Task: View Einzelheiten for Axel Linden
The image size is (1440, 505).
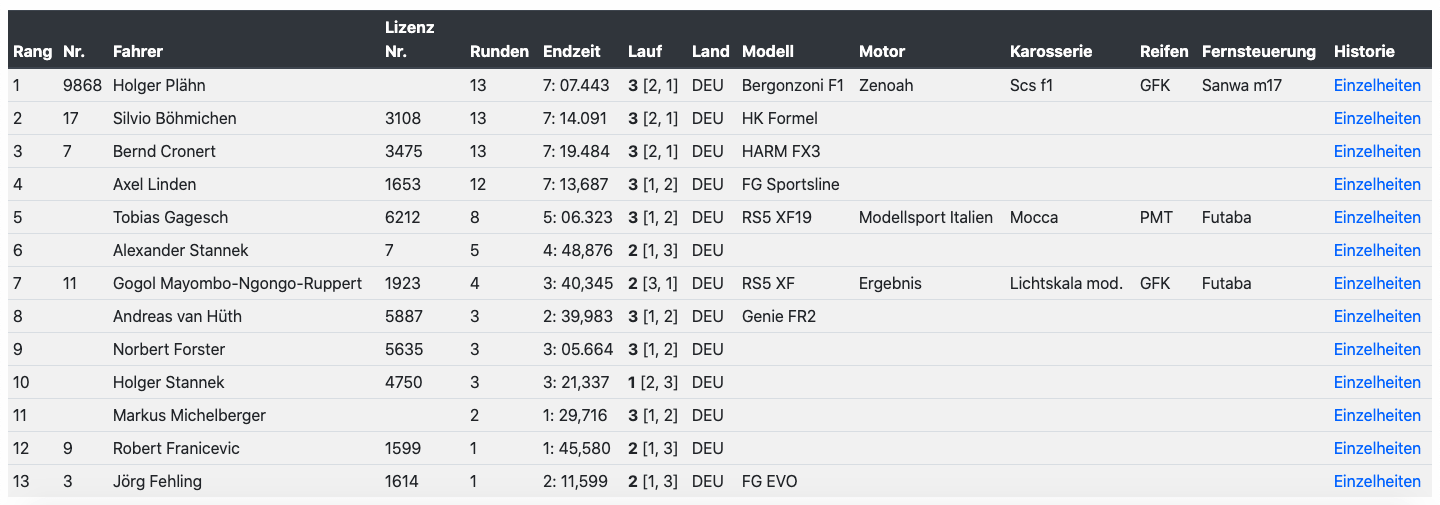Action: pos(1377,185)
